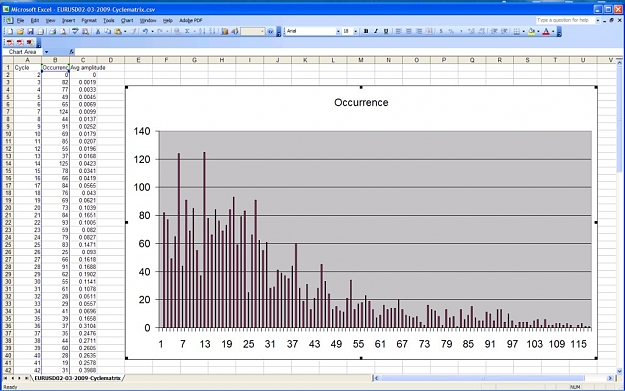Open Print Preview from the toolbar
The height and width of the screenshot is (391, 625).
[63, 31]
